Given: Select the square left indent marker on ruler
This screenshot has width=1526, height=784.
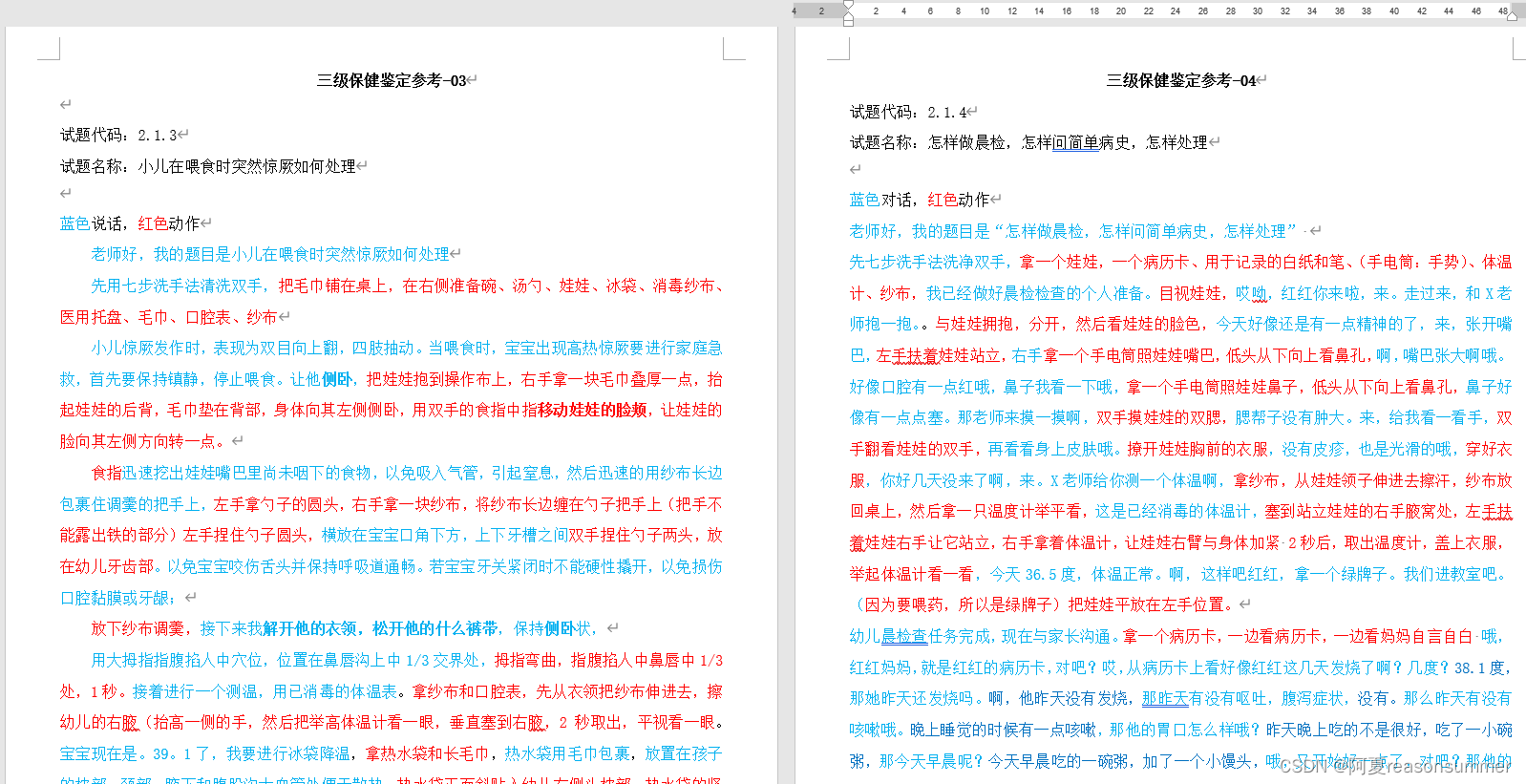Looking at the screenshot, I should 849,22.
